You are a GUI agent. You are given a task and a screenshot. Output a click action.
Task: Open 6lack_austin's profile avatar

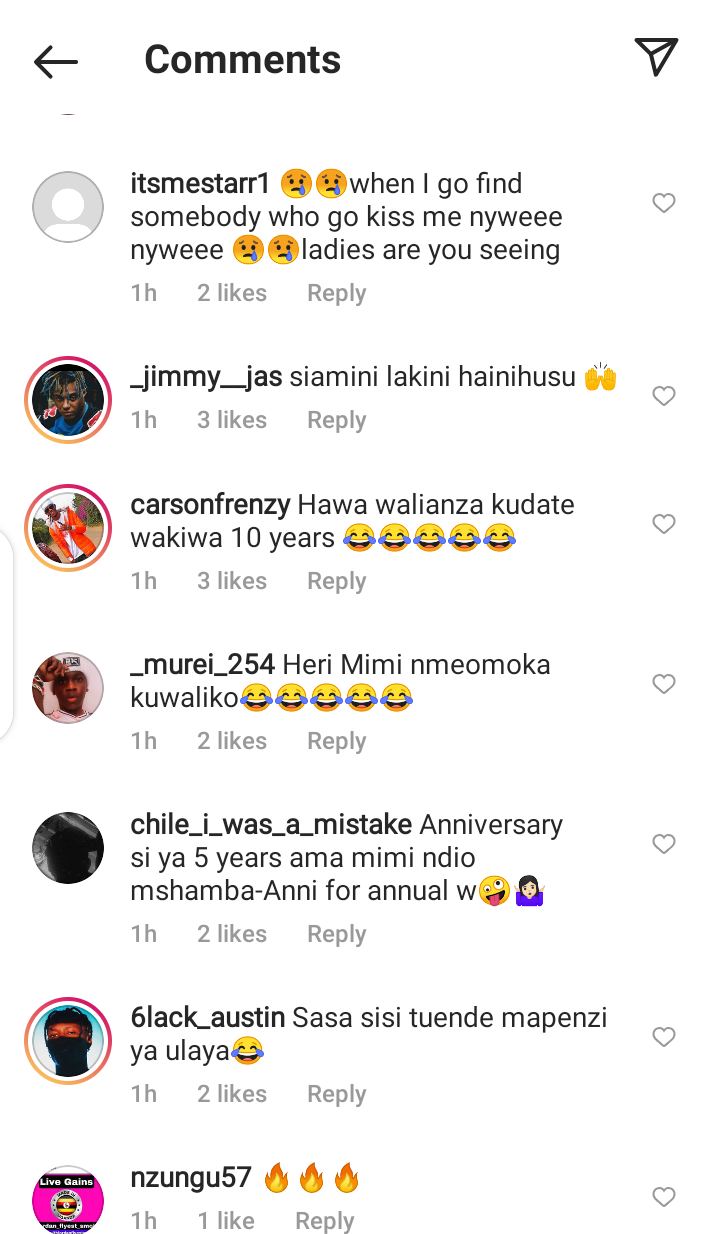pos(68,1040)
